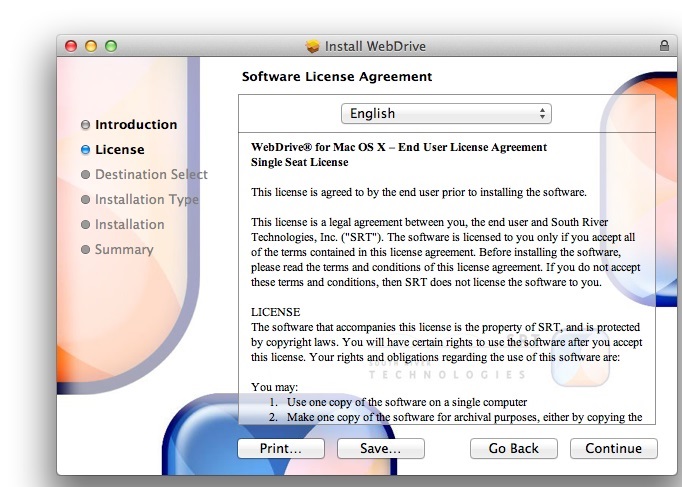Minimize the installer with yellow button

(x=91, y=46)
